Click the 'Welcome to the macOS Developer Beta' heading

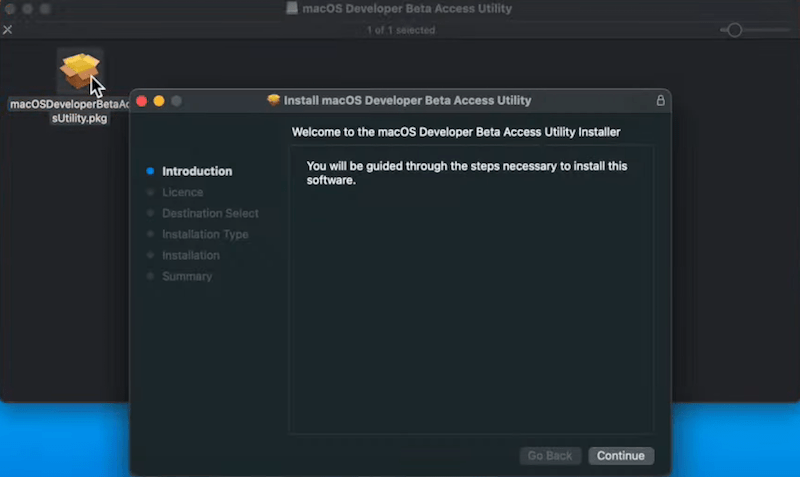(456, 132)
